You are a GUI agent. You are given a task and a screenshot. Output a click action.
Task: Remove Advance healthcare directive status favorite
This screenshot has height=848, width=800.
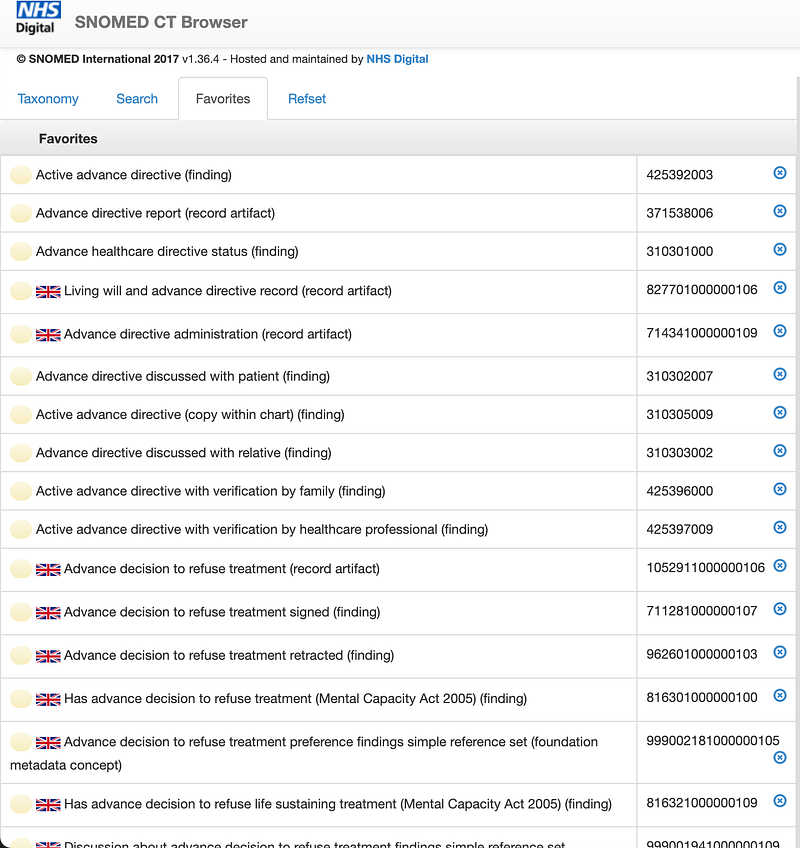[779, 249]
